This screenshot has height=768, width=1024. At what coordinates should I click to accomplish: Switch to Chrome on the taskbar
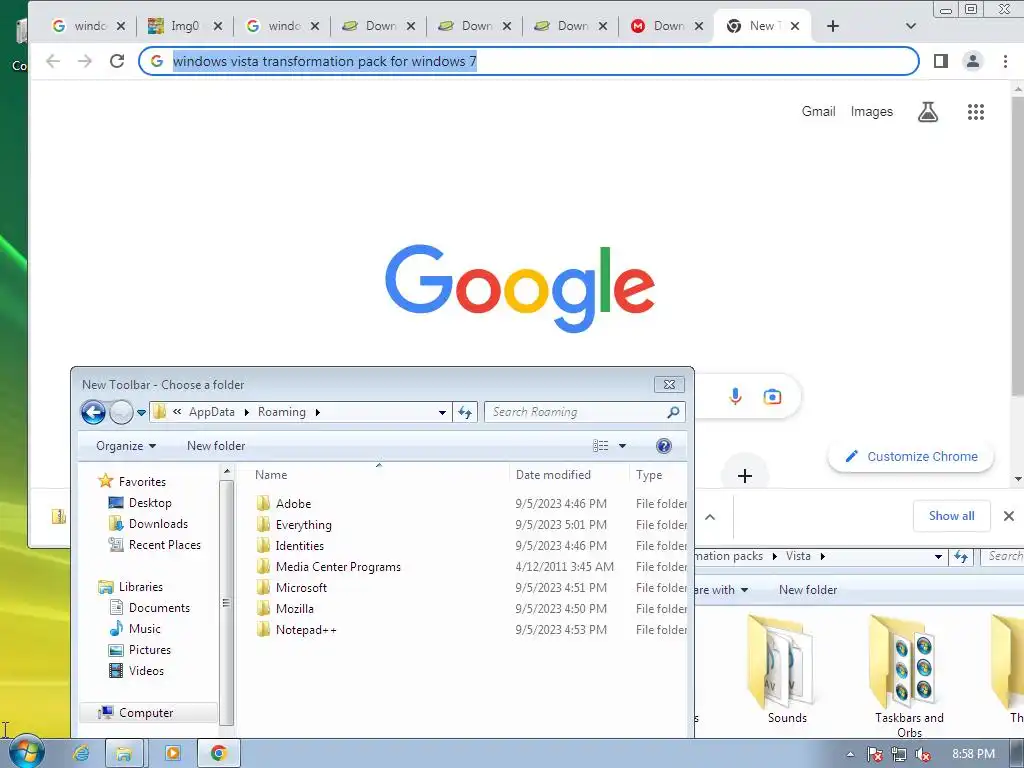click(x=218, y=754)
